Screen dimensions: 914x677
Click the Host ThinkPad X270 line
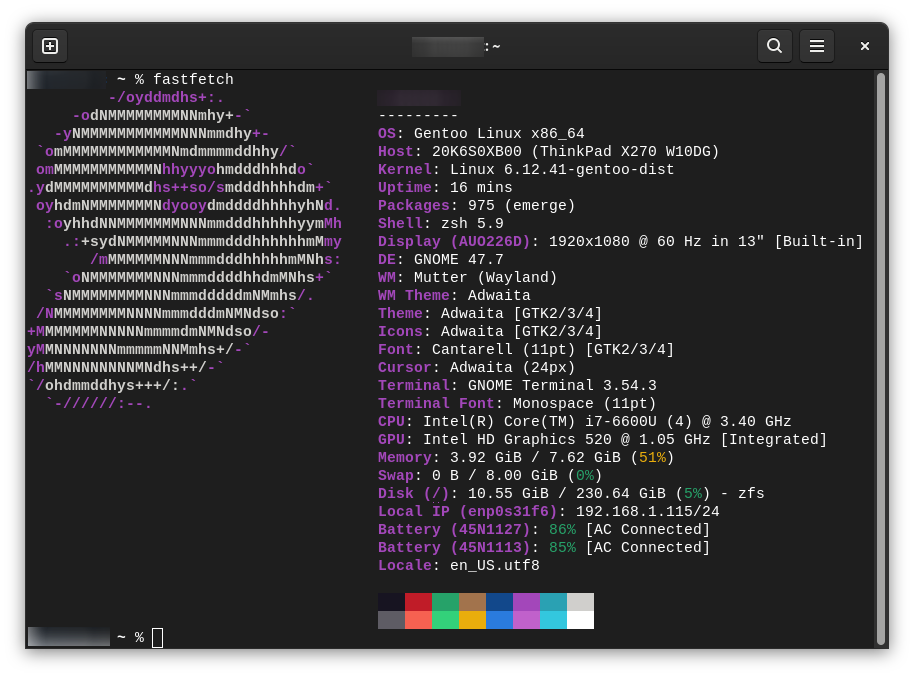(549, 152)
